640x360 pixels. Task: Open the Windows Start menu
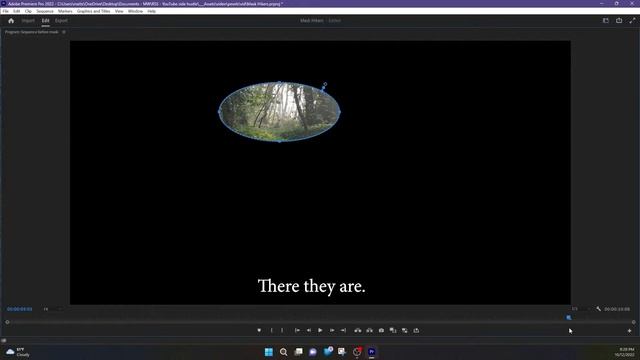pyautogui.click(x=269, y=352)
